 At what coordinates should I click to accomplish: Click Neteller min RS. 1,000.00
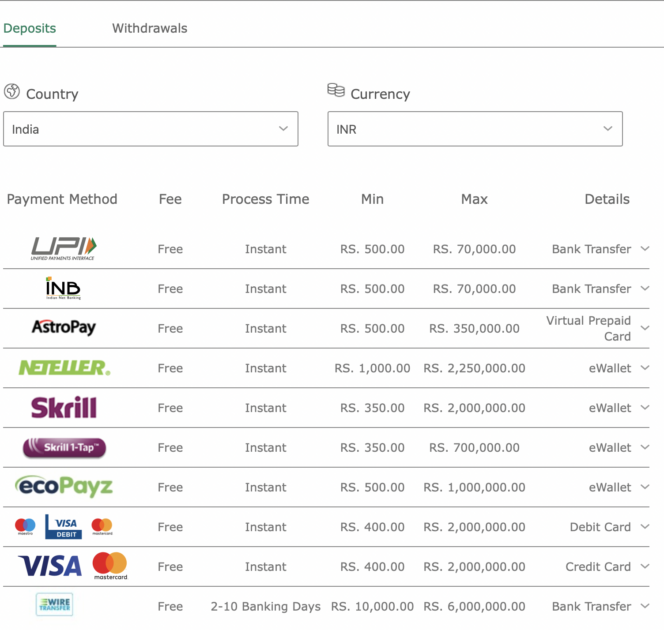coord(372,368)
